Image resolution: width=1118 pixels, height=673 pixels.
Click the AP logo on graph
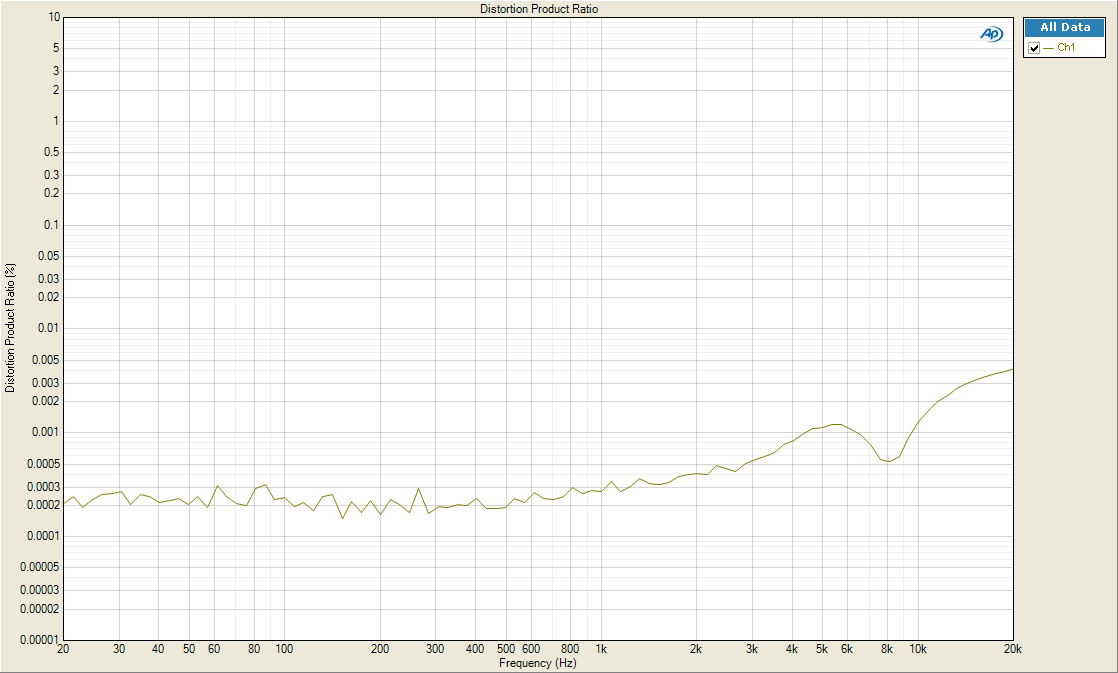992,34
